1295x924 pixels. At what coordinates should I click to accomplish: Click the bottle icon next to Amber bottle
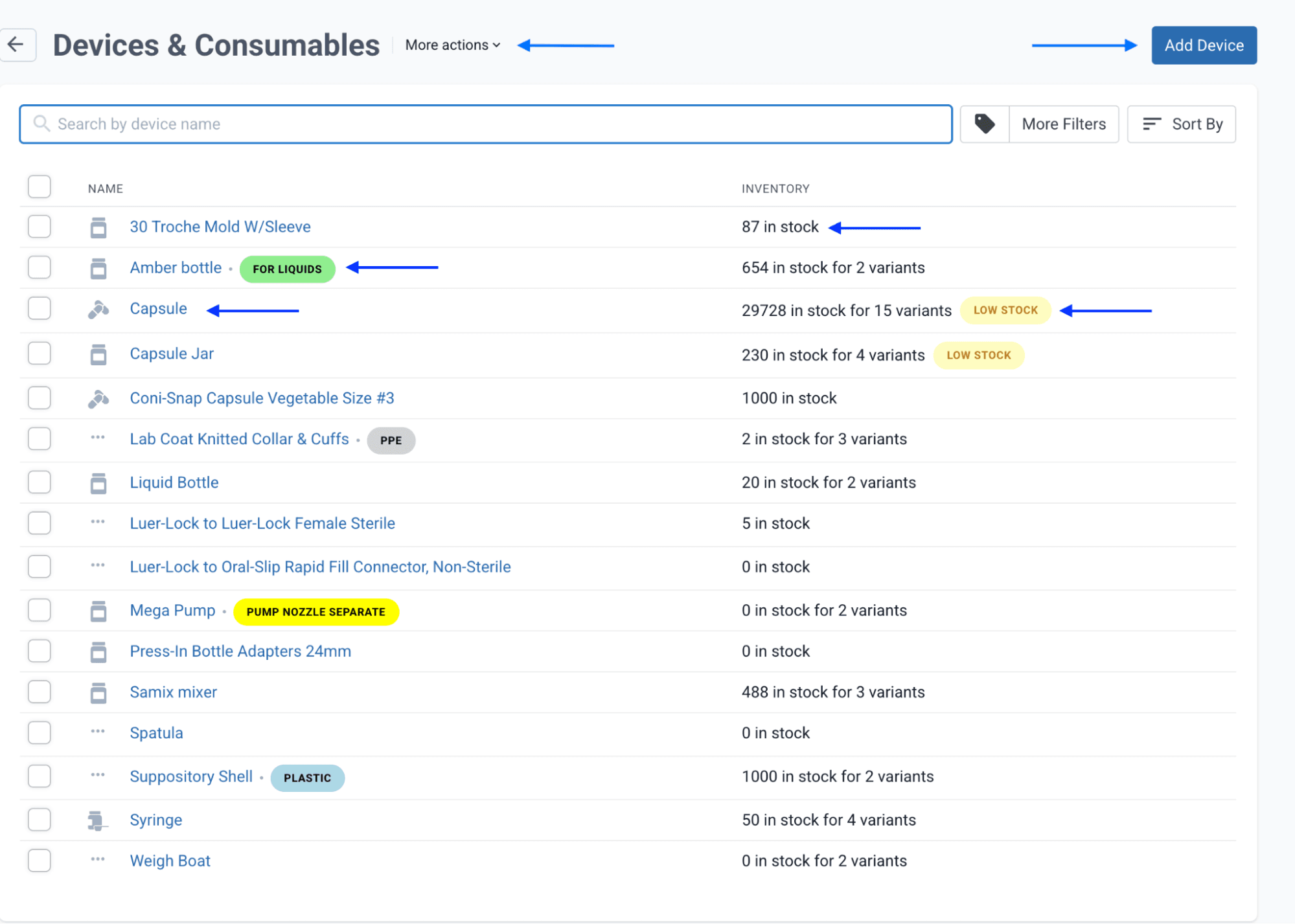(x=98, y=268)
